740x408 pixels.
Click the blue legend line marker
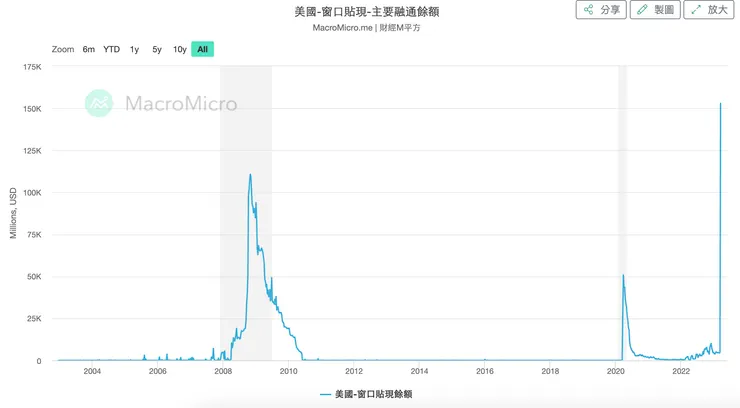pyautogui.click(x=325, y=394)
